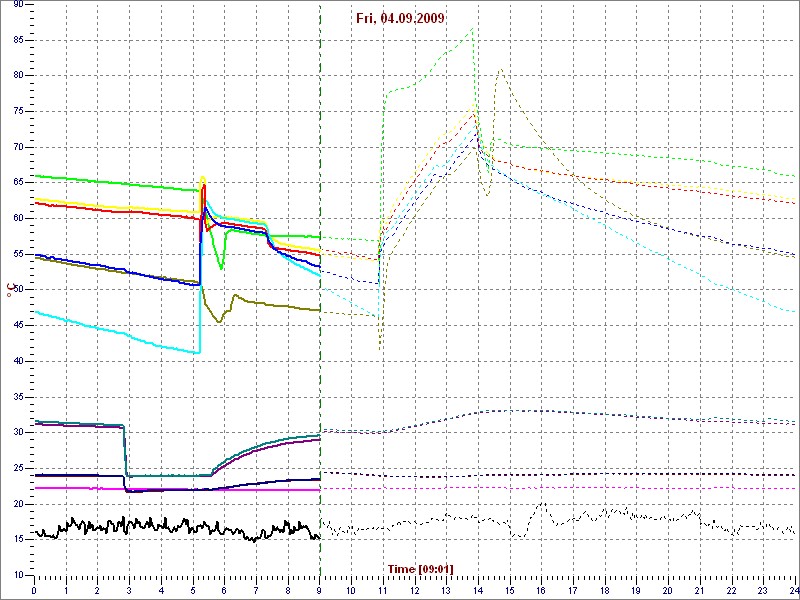The width and height of the screenshot is (800, 600).
Task: Click the date title Fri, 04.09.2009
Action: 400,18
